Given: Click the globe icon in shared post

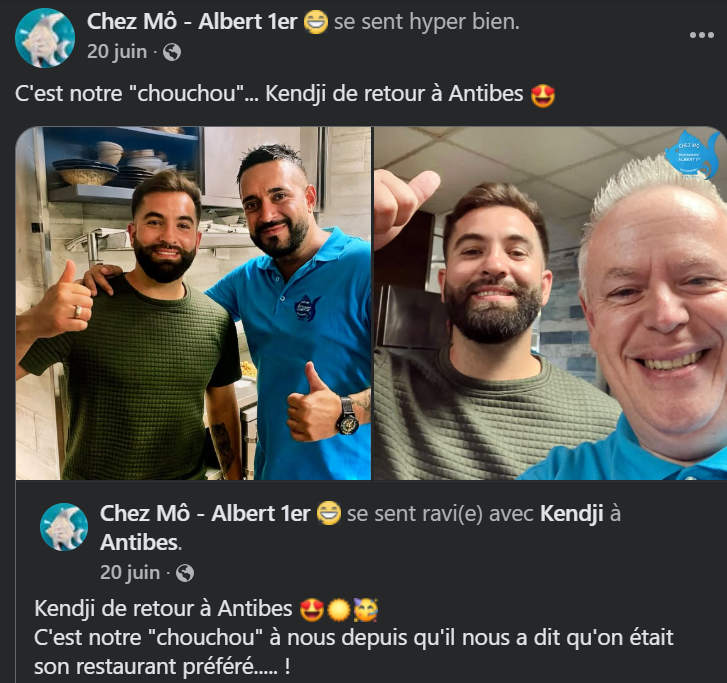Looking at the screenshot, I should pos(185,573).
